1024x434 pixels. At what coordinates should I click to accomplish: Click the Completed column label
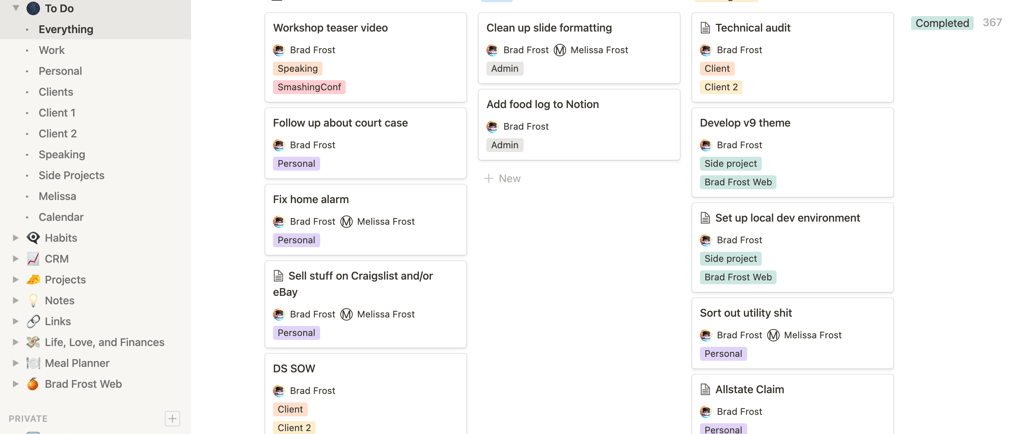[942, 23]
